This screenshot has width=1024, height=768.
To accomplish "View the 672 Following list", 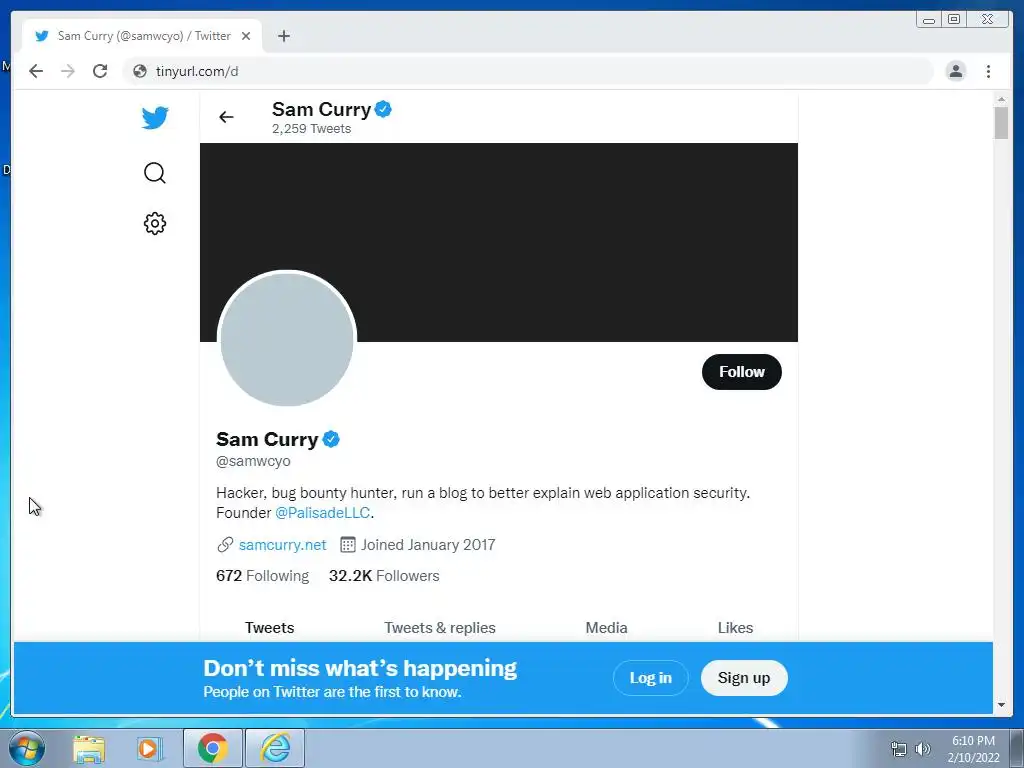I will [x=262, y=575].
